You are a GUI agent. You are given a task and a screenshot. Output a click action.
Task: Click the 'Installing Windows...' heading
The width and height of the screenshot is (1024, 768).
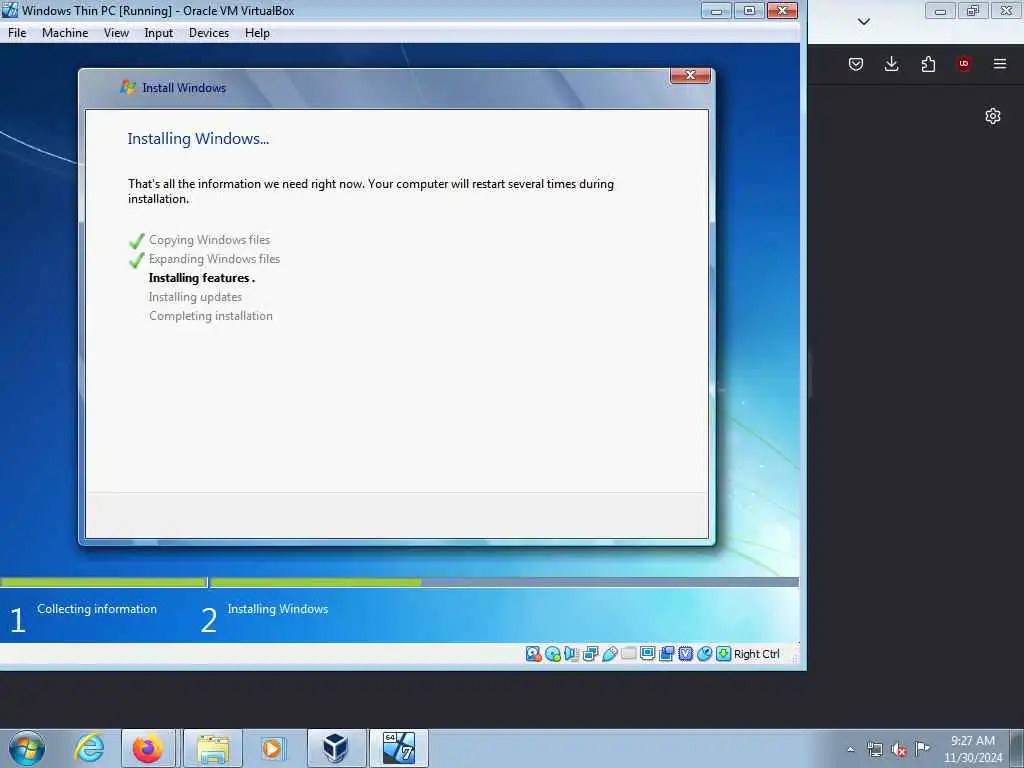[x=198, y=138]
